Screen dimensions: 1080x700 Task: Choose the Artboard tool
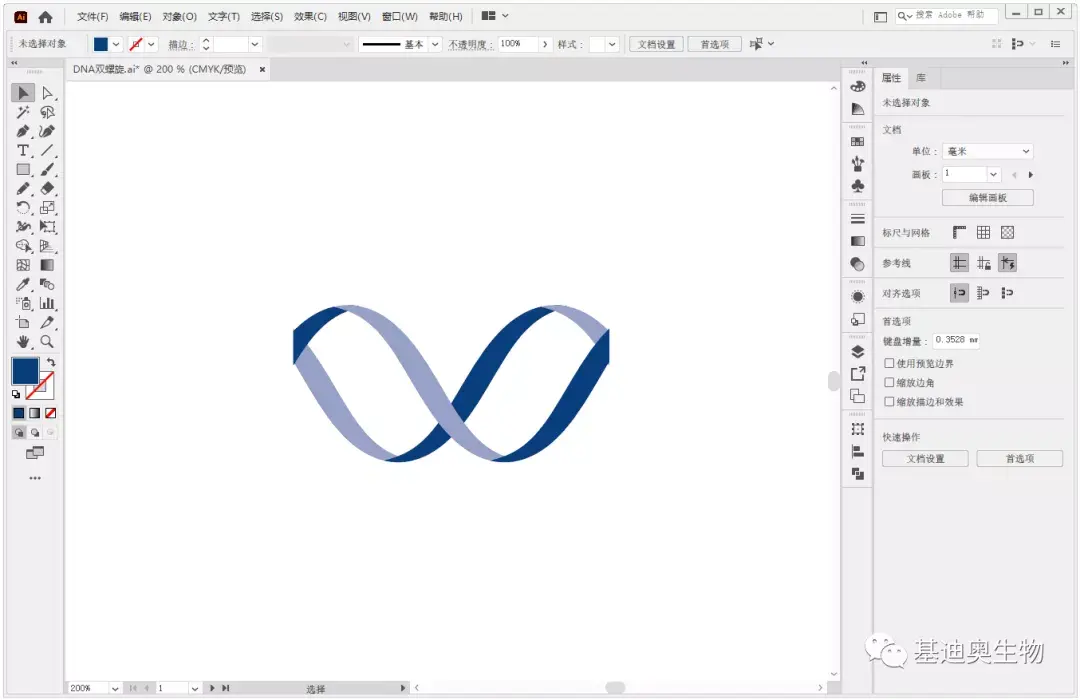pyautogui.click(x=23, y=322)
